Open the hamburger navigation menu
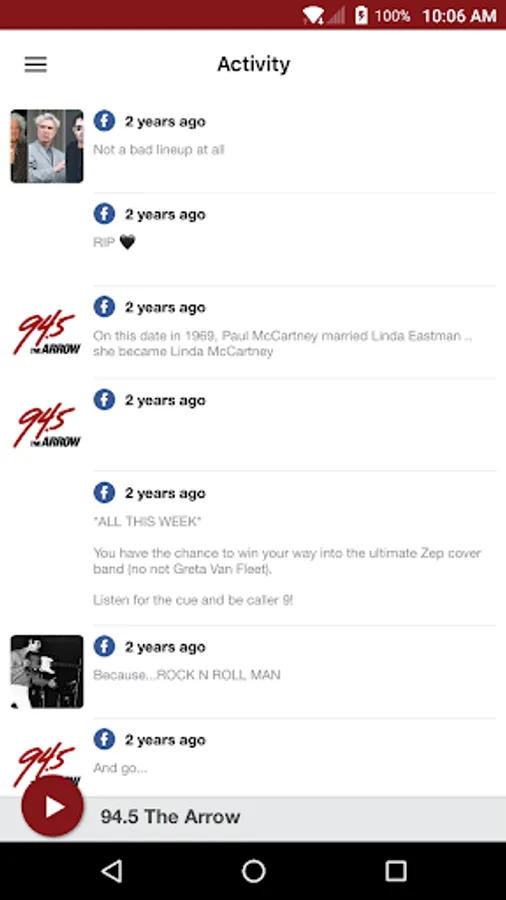This screenshot has height=900, width=506. coord(35,64)
